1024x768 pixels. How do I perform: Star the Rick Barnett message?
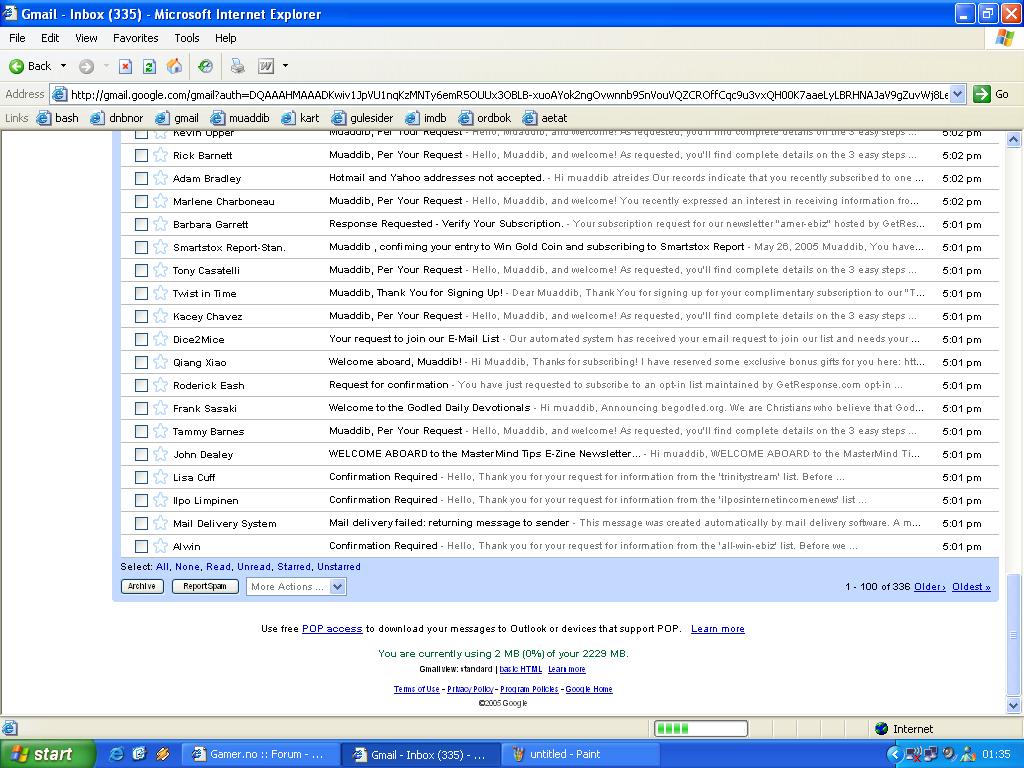click(161, 155)
